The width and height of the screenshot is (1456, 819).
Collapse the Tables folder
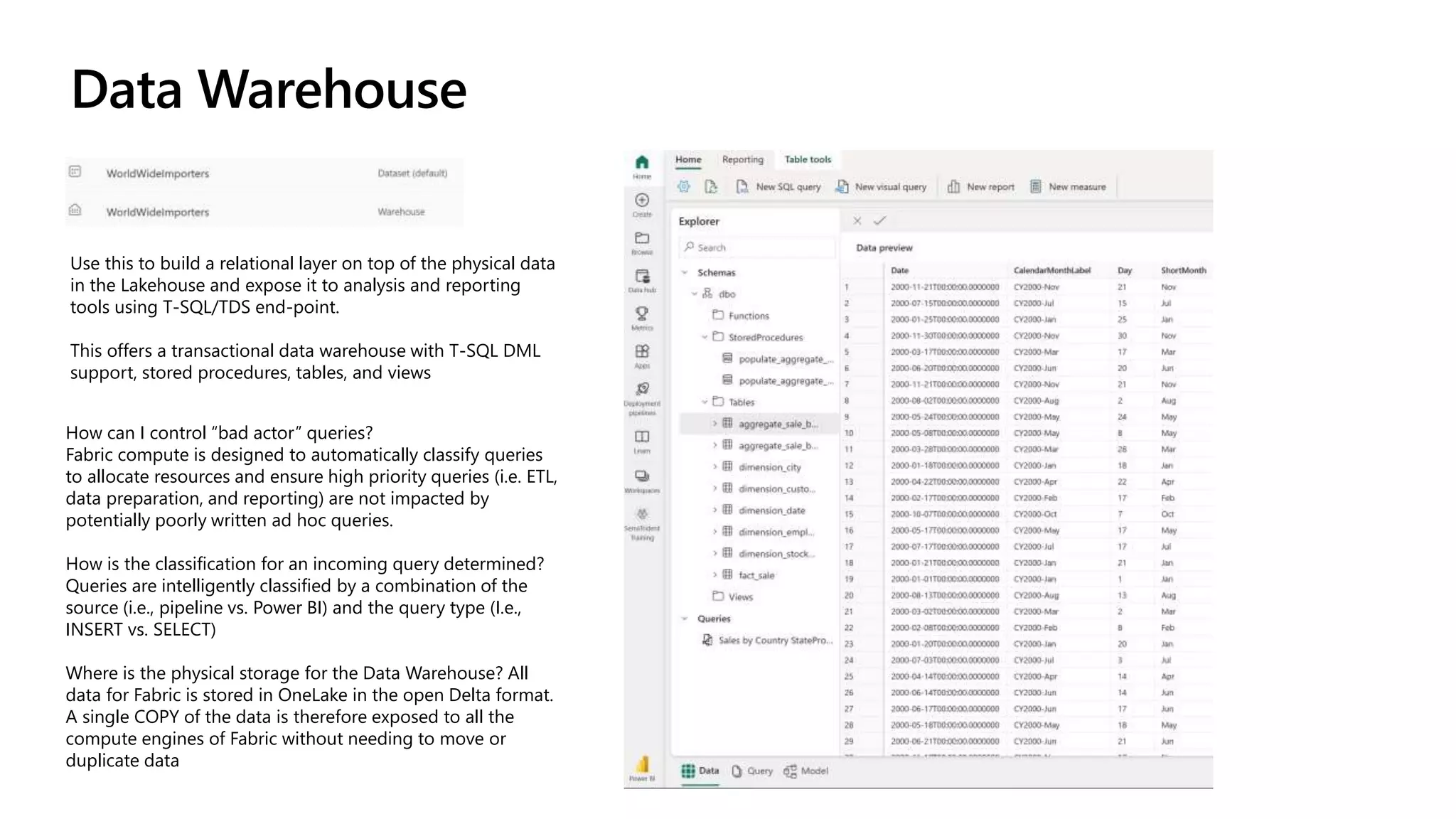[705, 402]
